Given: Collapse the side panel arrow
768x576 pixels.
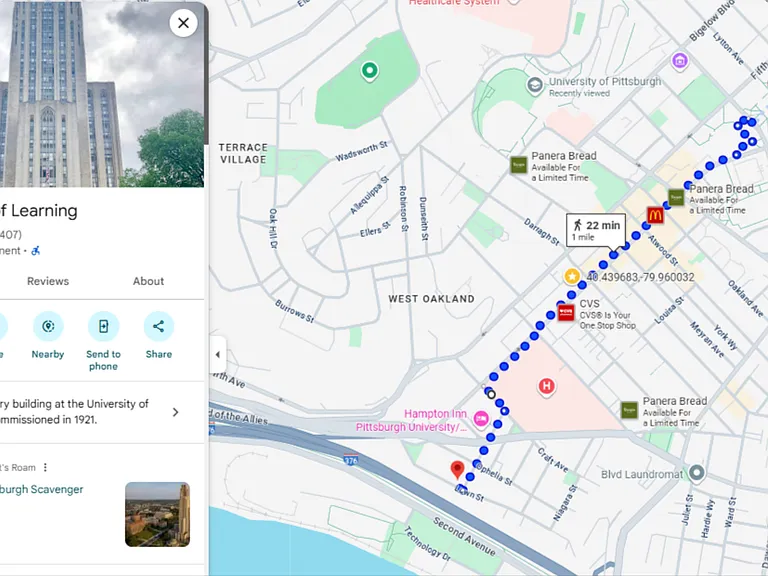Looking at the screenshot, I should pos(218,355).
